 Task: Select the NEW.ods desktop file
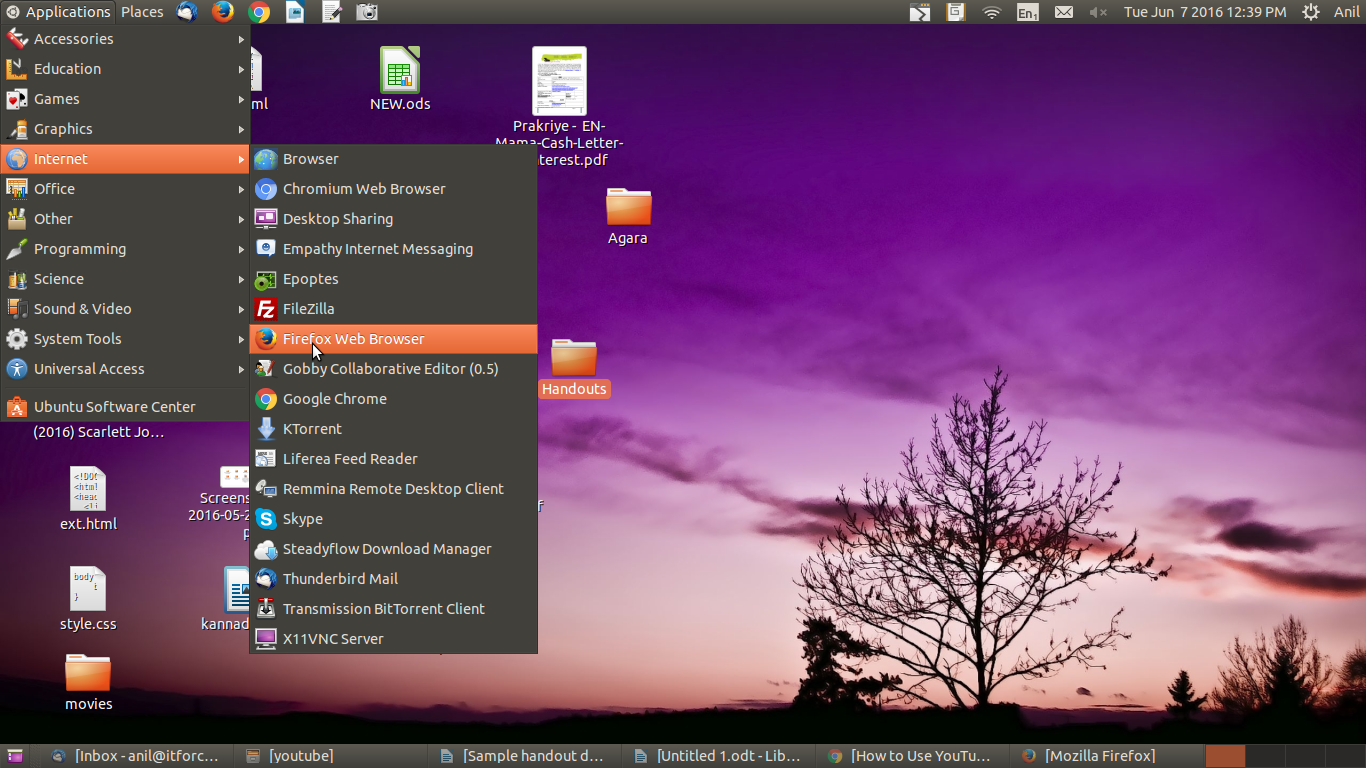(400, 78)
